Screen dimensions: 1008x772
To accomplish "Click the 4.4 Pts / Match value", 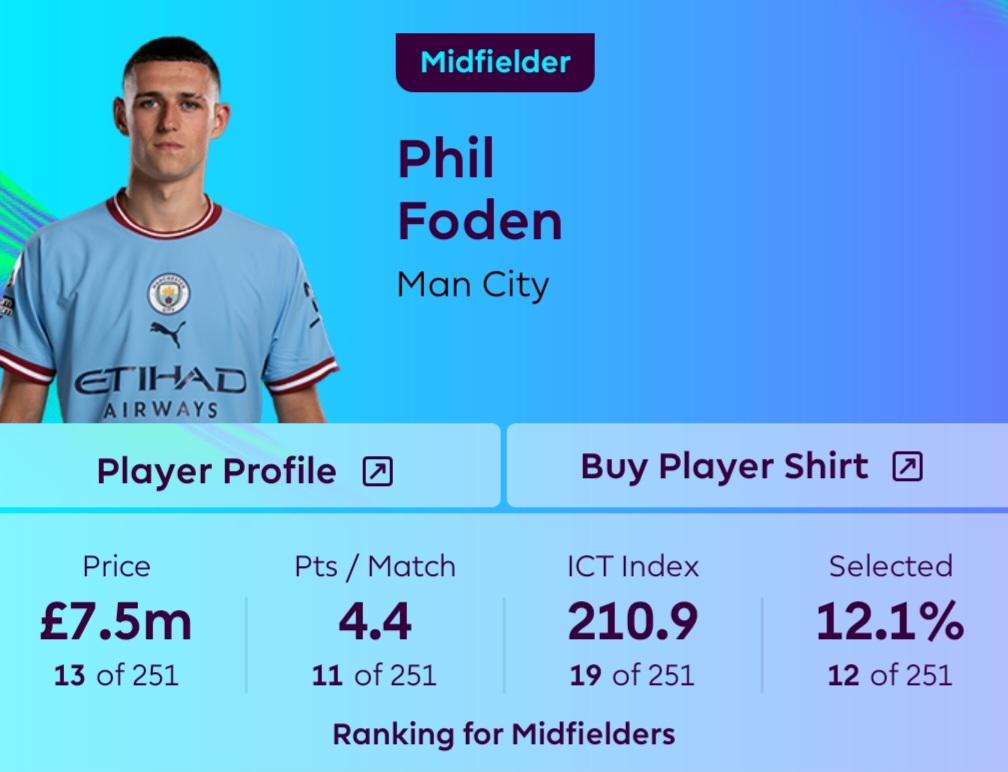I will (375, 622).
